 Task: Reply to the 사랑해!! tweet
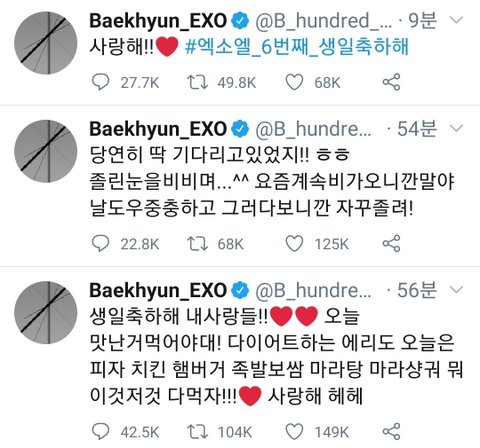coord(100,82)
